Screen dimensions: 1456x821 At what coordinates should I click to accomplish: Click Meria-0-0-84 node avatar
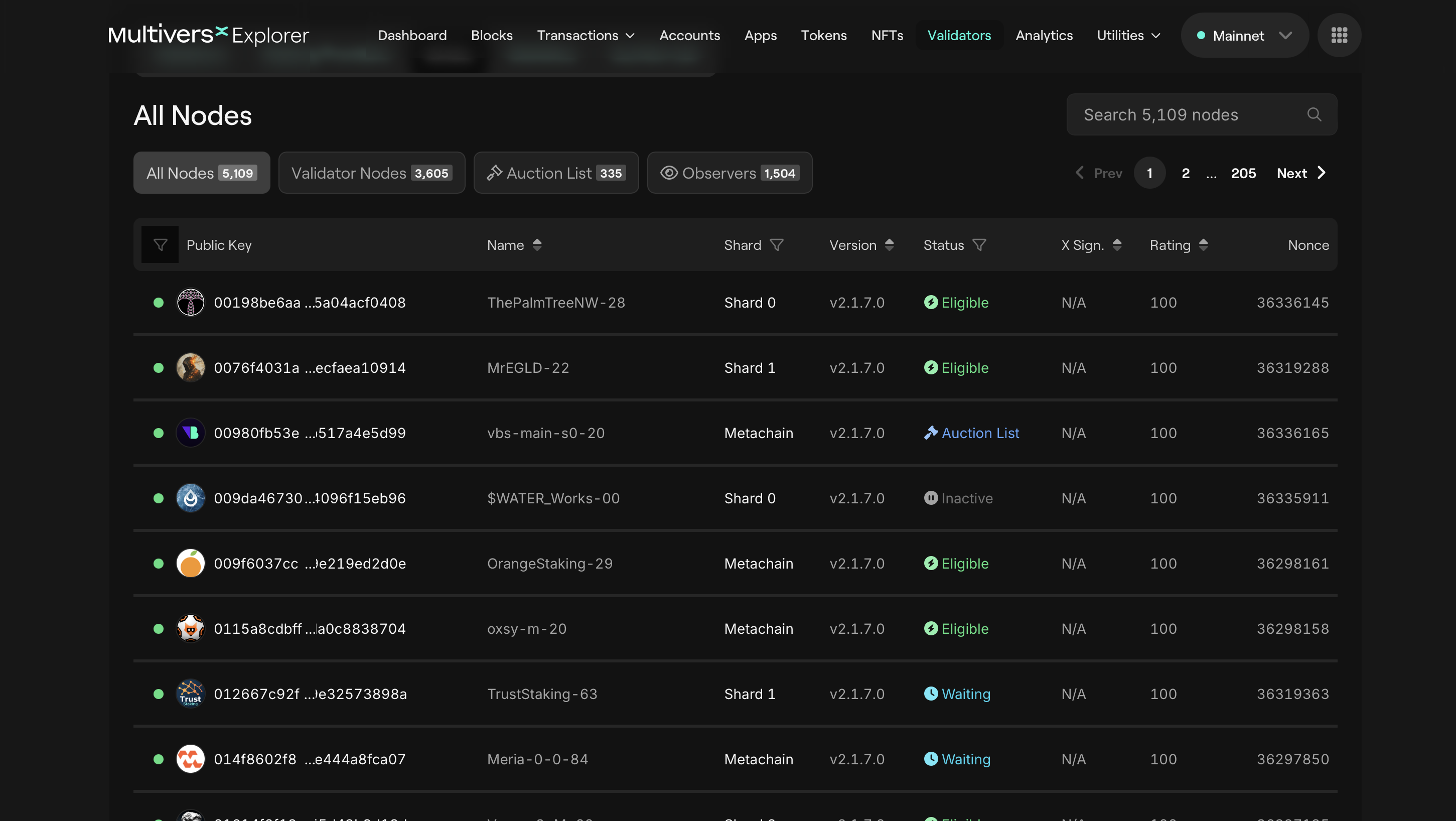(x=191, y=759)
